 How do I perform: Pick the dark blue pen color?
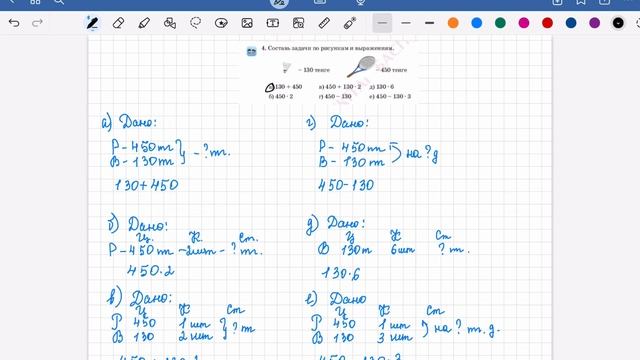point(571,23)
